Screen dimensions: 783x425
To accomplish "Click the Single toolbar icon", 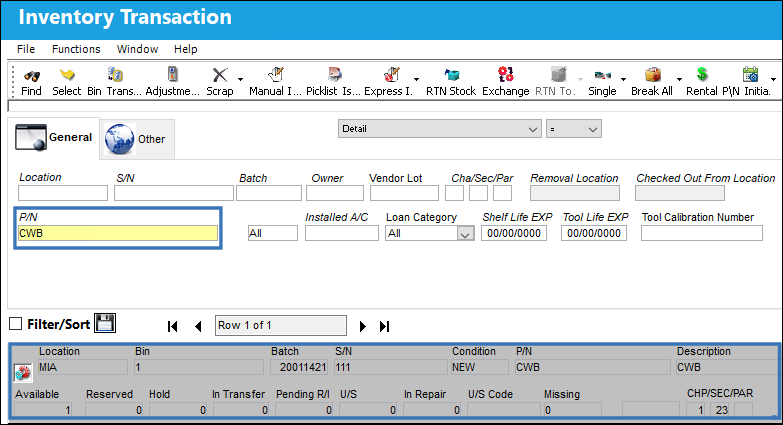I will pyautogui.click(x=602, y=75).
